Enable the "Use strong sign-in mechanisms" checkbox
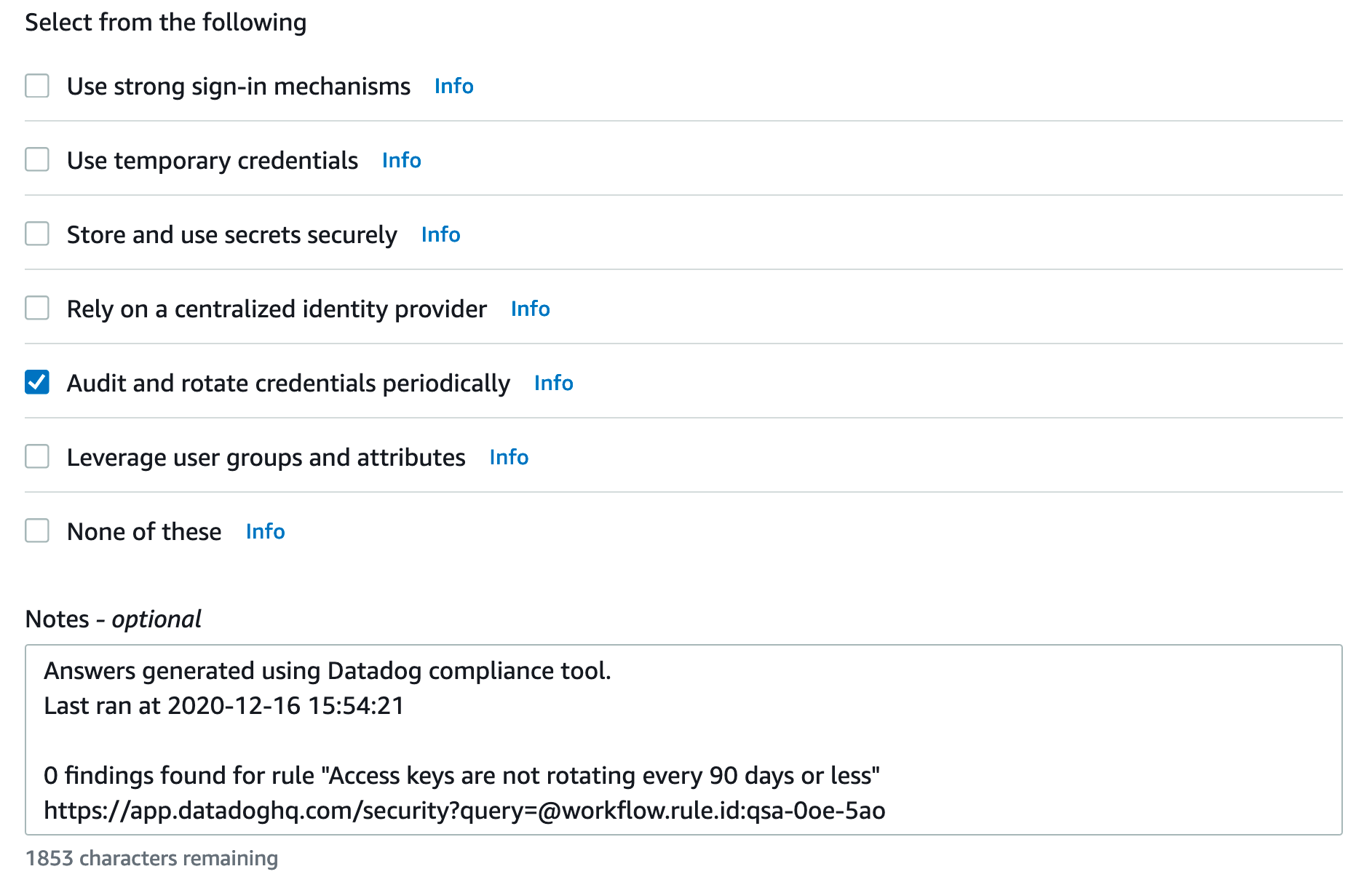Viewport: 1372px width, 885px height. (36, 86)
